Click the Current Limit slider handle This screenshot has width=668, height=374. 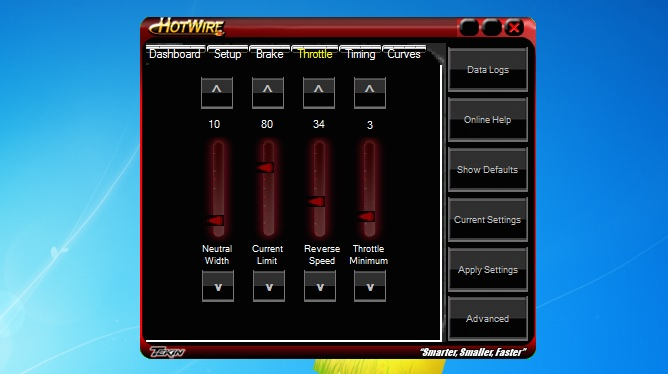click(265, 167)
